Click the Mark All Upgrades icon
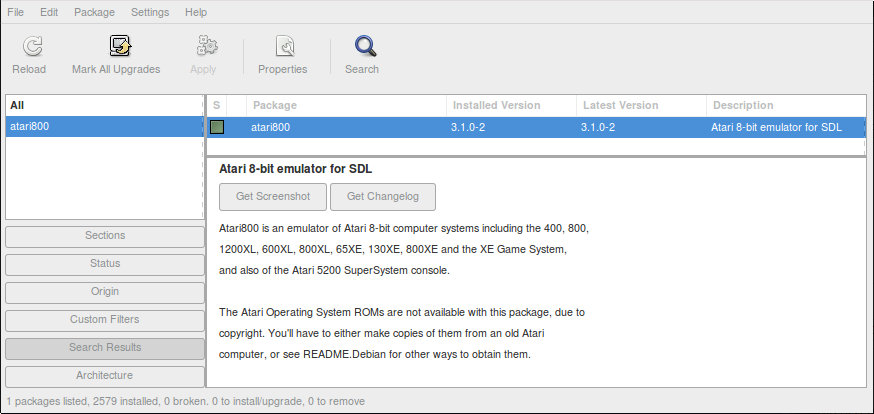The image size is (874, 414). click(116, 46)
